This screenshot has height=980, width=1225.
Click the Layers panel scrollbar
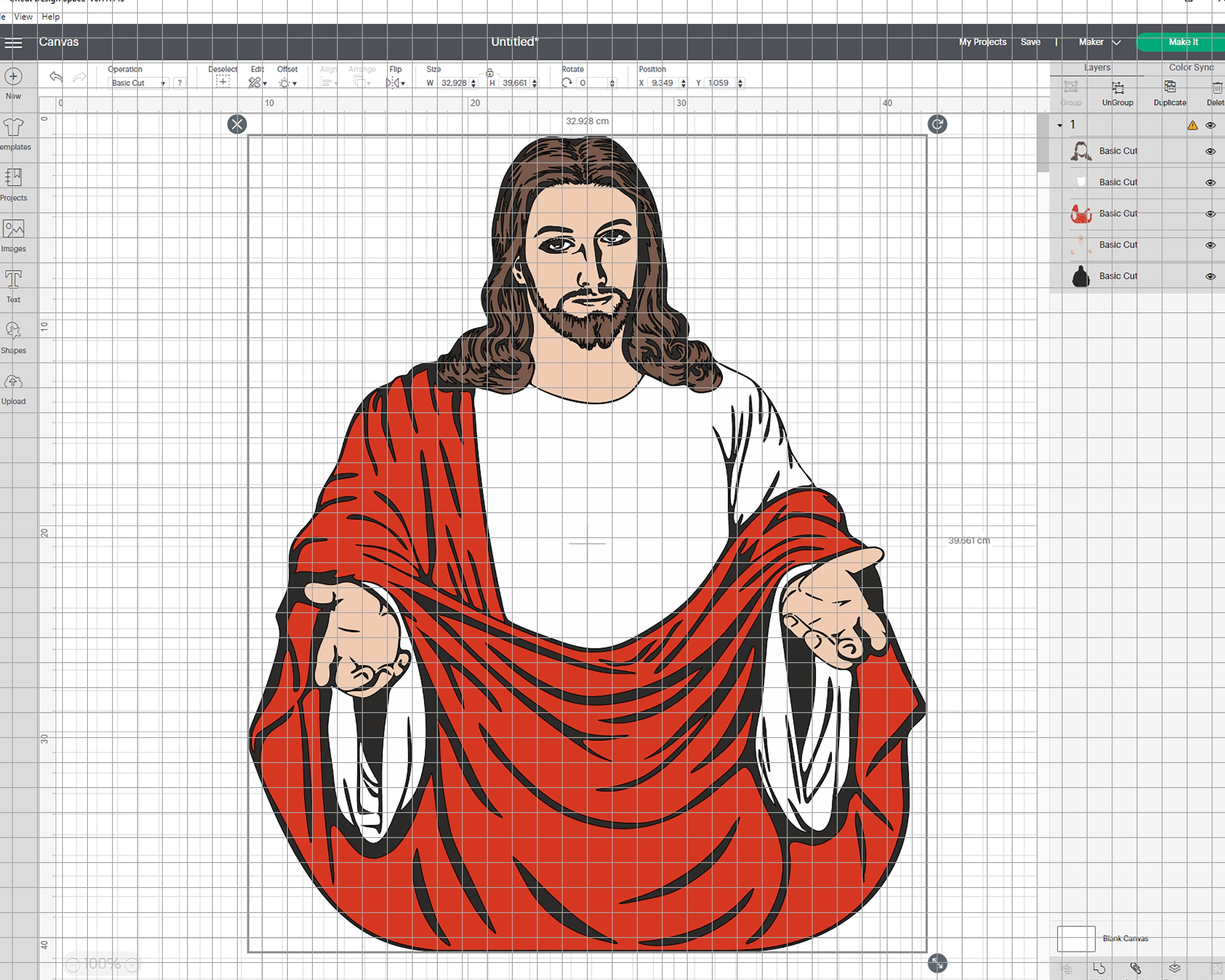coord(1043,143)
